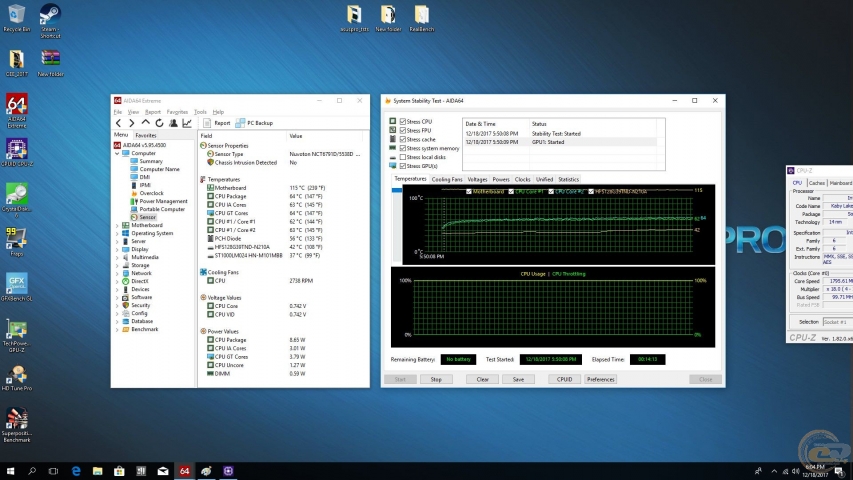Open Microsoft Edge from taskbar
The width and height of the screenshot is (853, 480).
(76, 471)
